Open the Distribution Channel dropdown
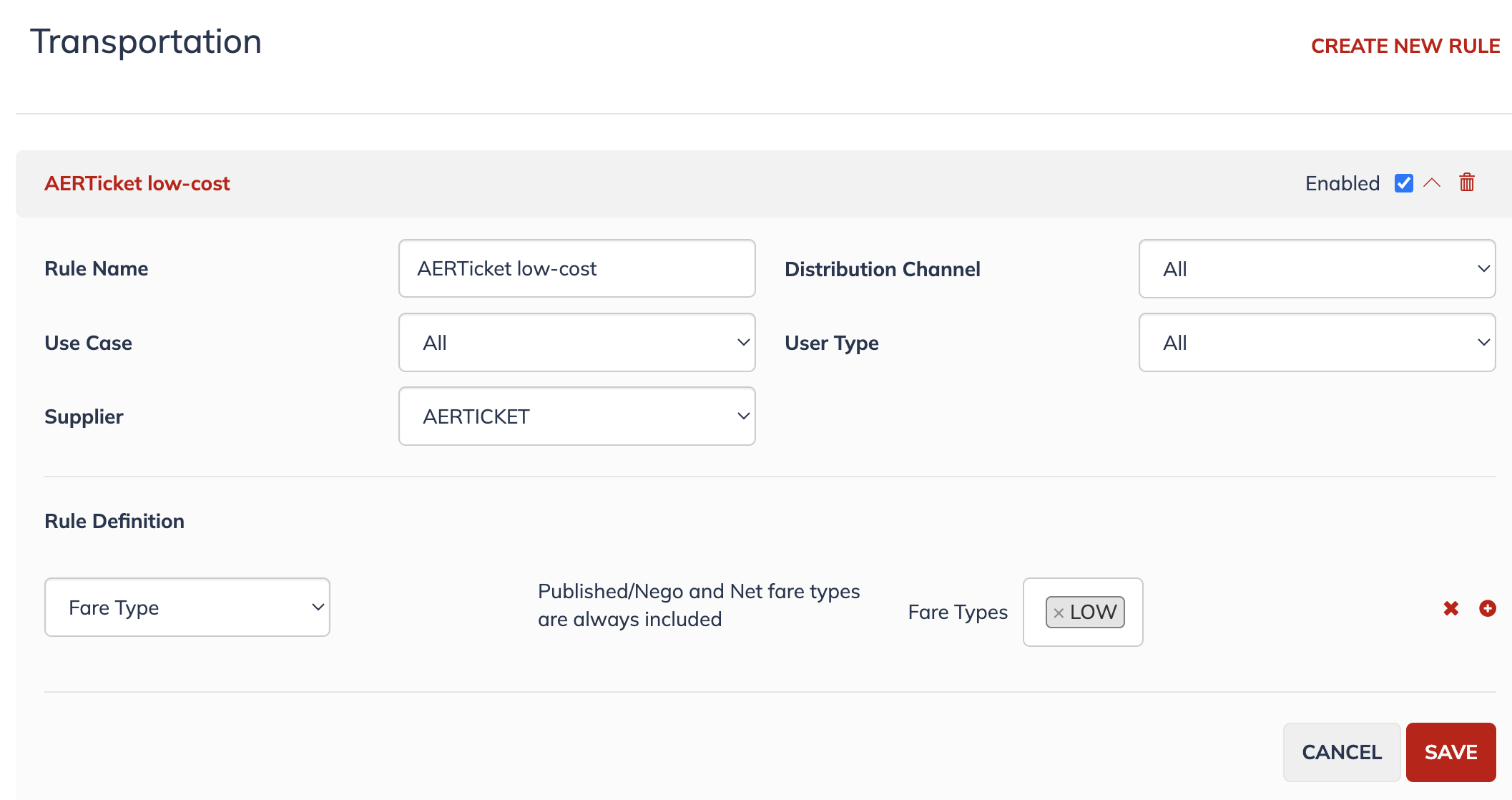This screenshot has height=800, width=1512. point(1317,269)
